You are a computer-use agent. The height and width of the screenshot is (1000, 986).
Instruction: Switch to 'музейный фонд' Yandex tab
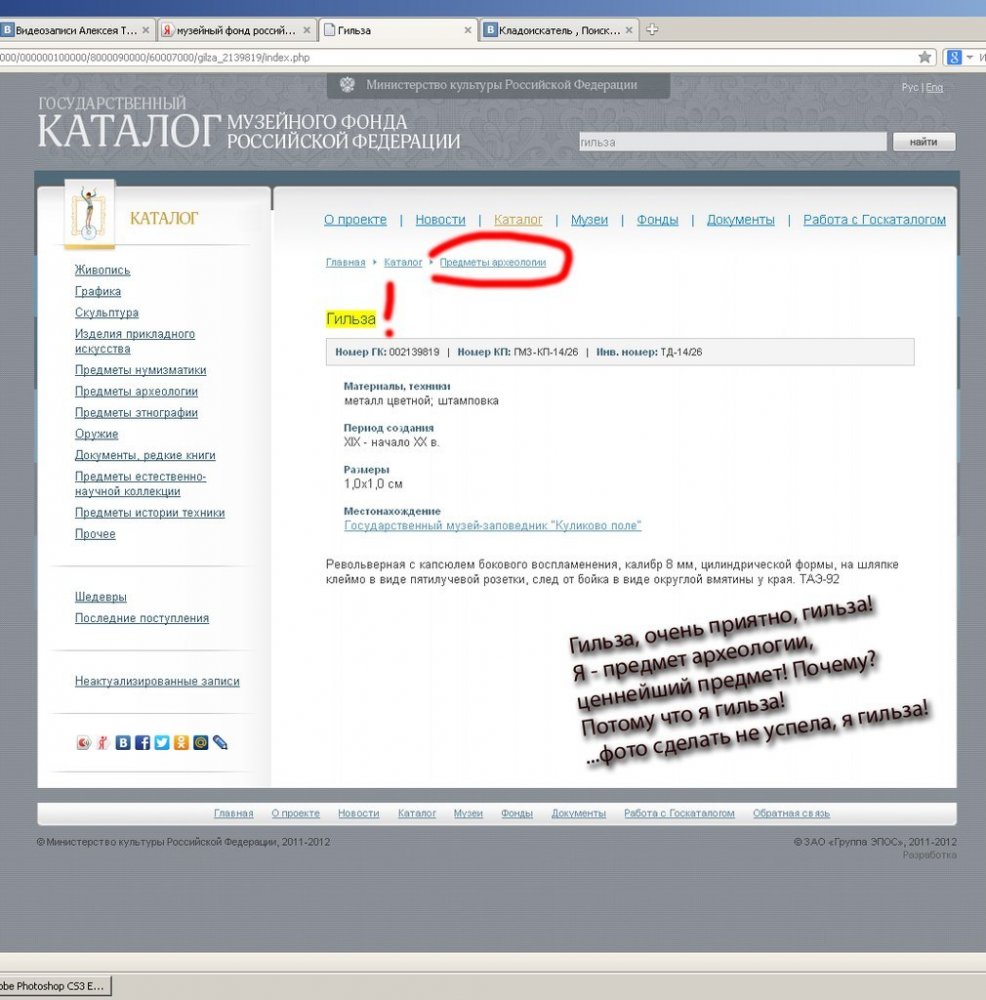click(x=235, y=30)
